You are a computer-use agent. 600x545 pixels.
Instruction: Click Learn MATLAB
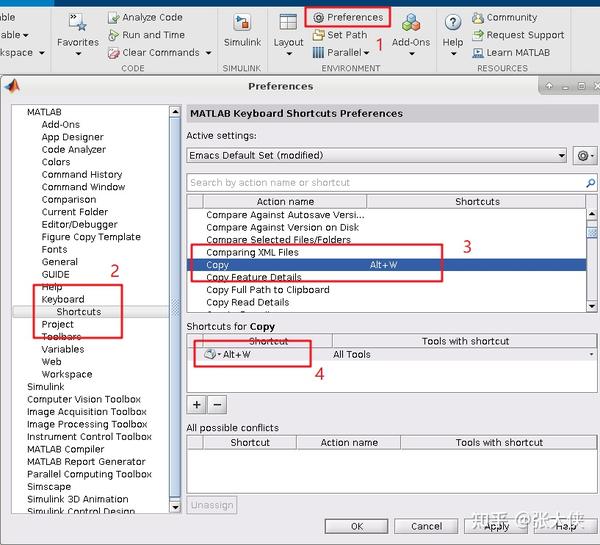[511, 52]
